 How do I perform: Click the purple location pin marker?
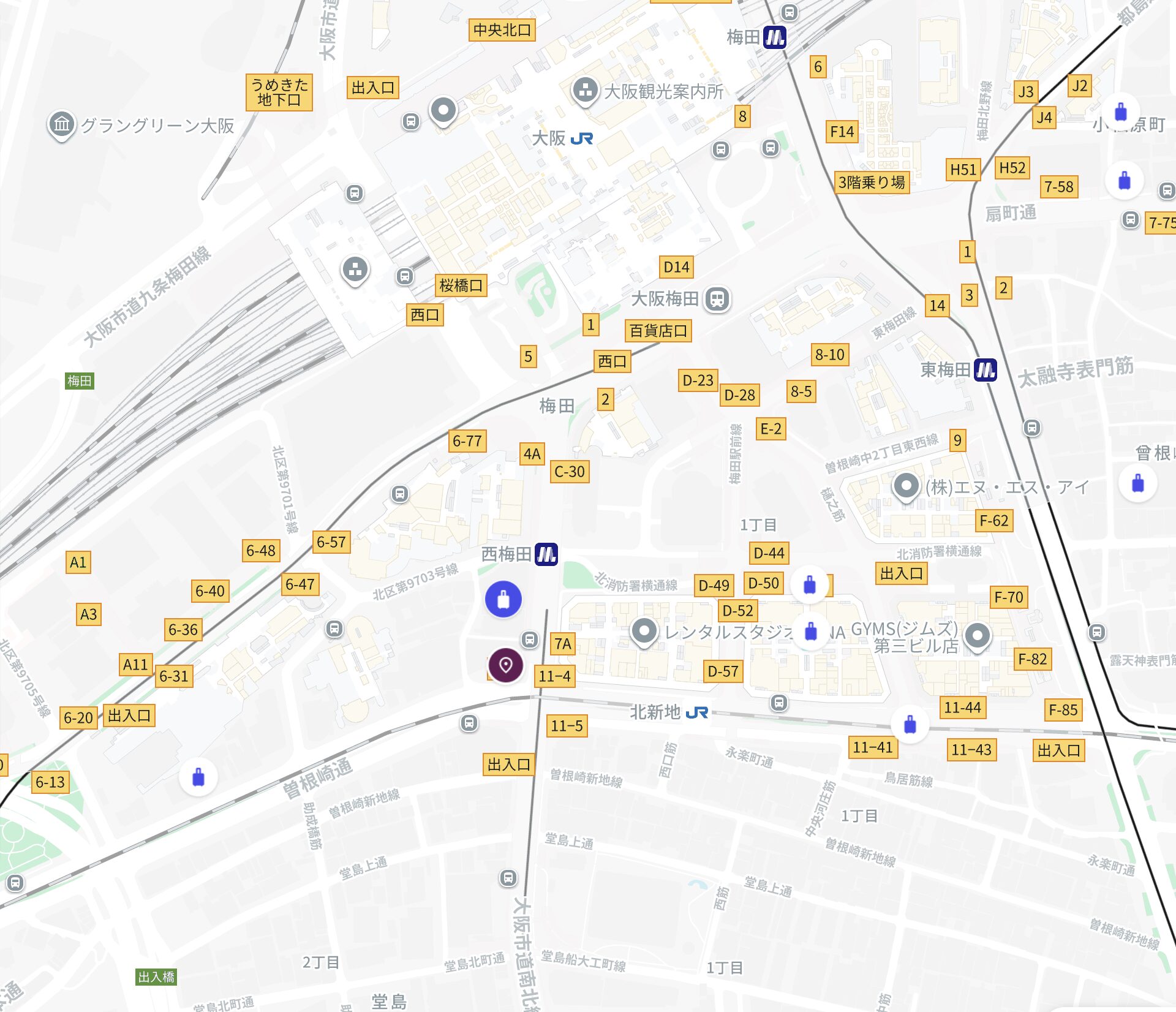505,665
